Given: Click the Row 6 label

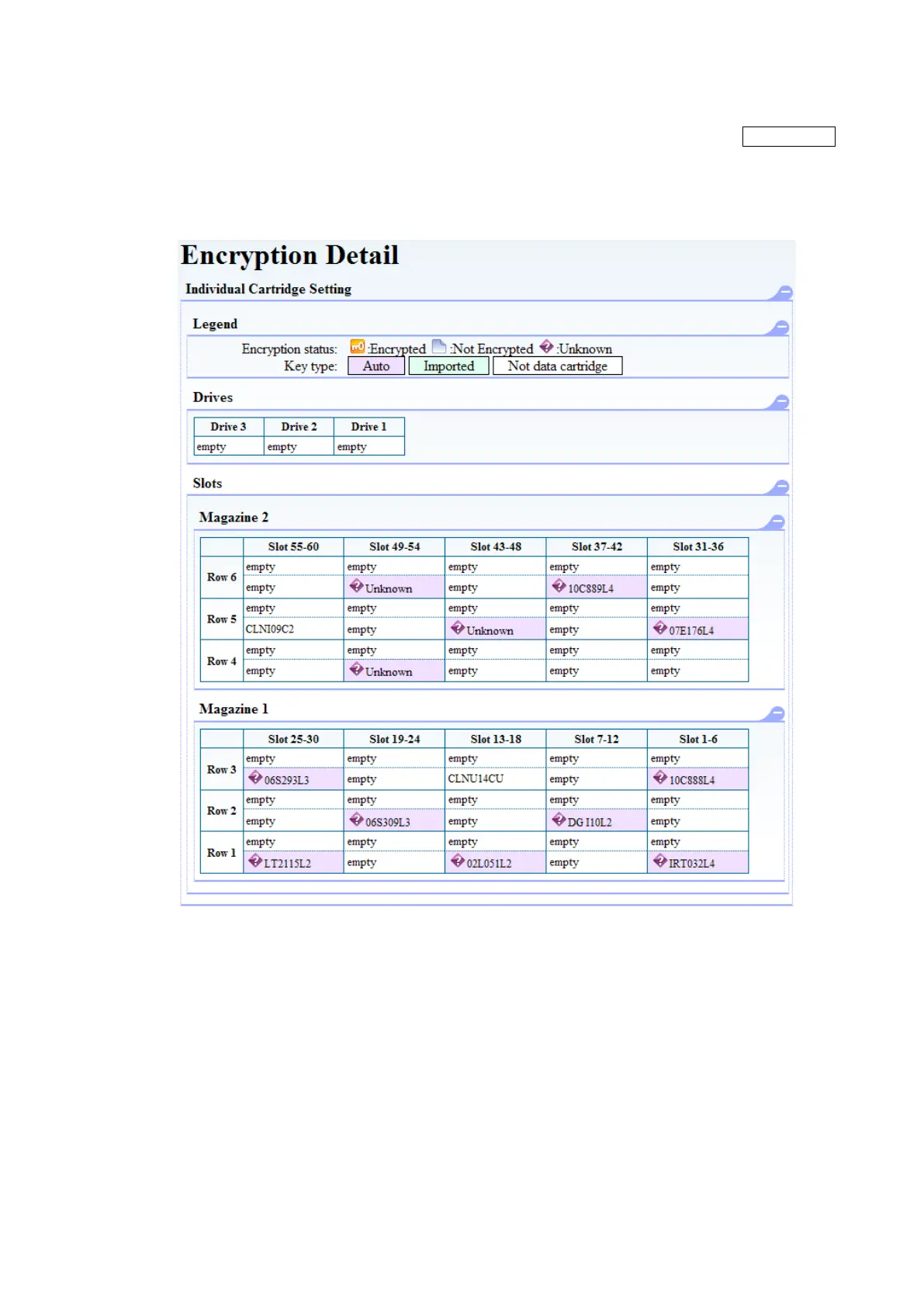Looking at the screenshot, I should [x=222, y=577].
